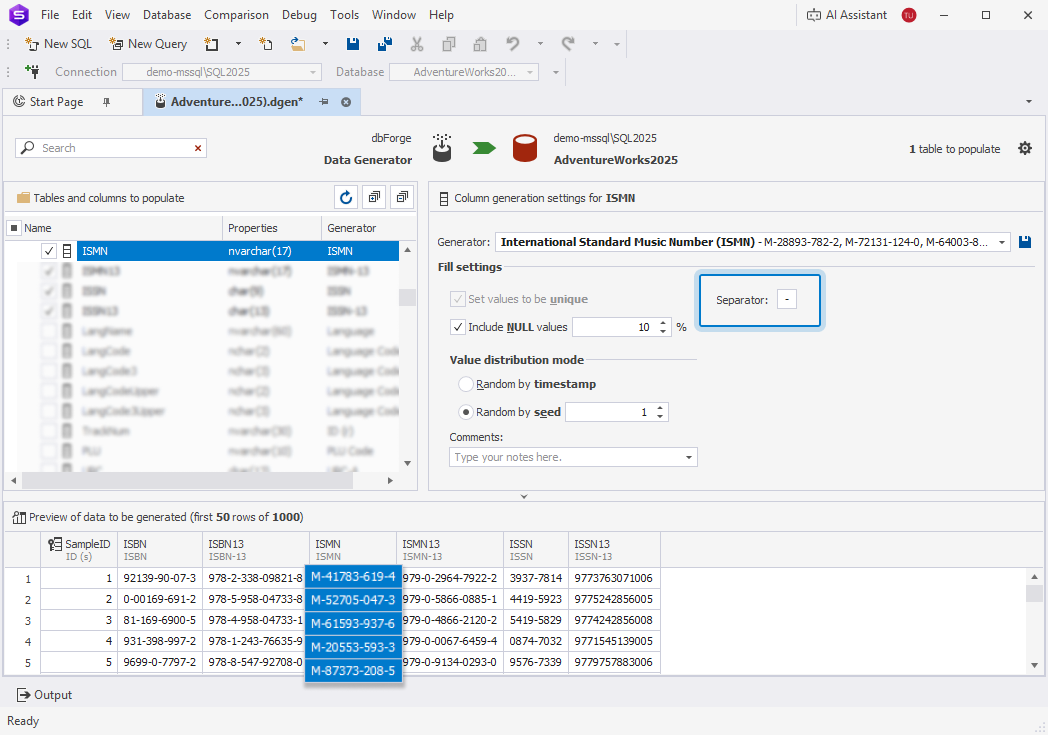Select preview cell 3937-7814
Viewport: 1048px width, 735px height.
536,578
